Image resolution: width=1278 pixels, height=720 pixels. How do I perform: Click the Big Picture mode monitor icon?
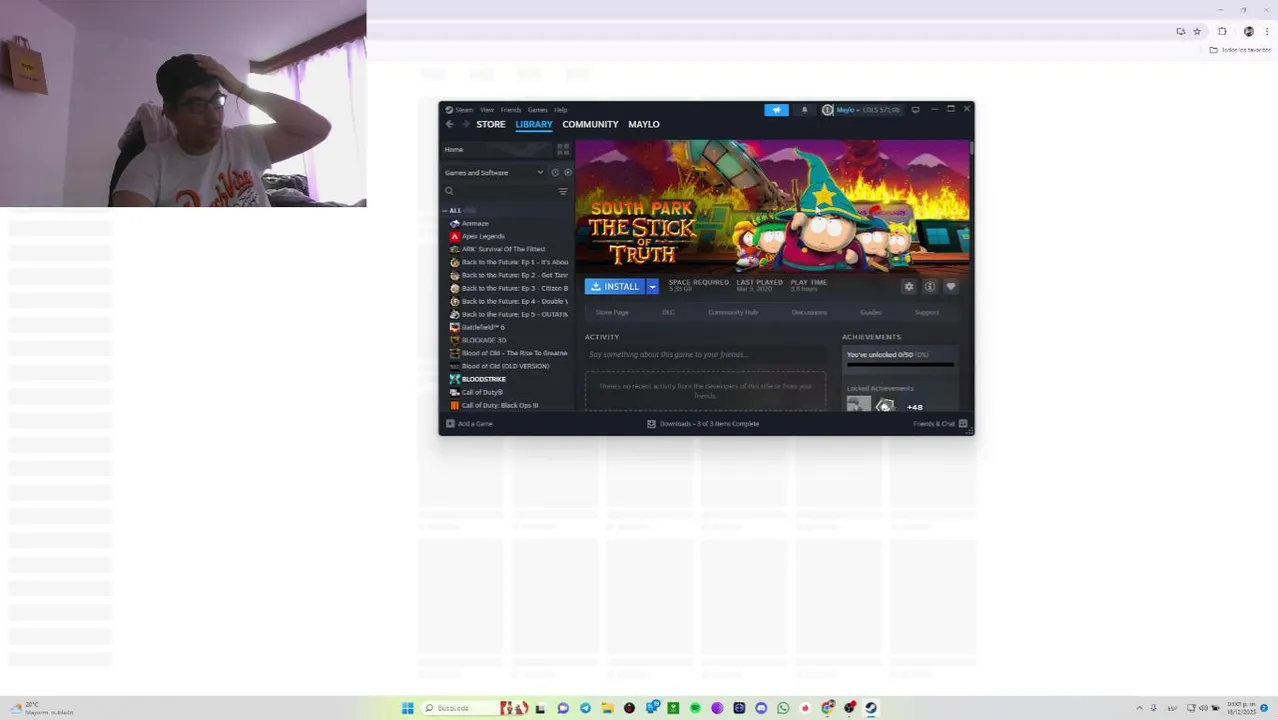pos(915,110)
